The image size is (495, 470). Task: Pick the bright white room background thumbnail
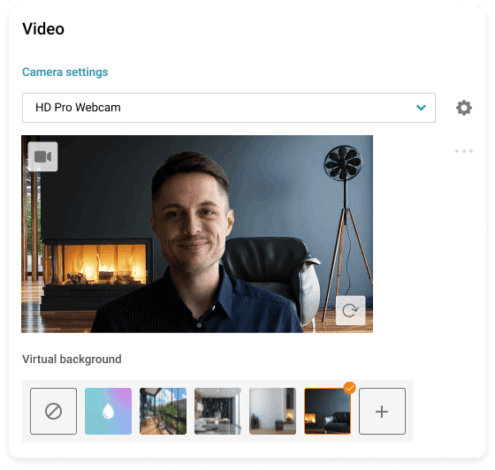(x=272, y=411)
